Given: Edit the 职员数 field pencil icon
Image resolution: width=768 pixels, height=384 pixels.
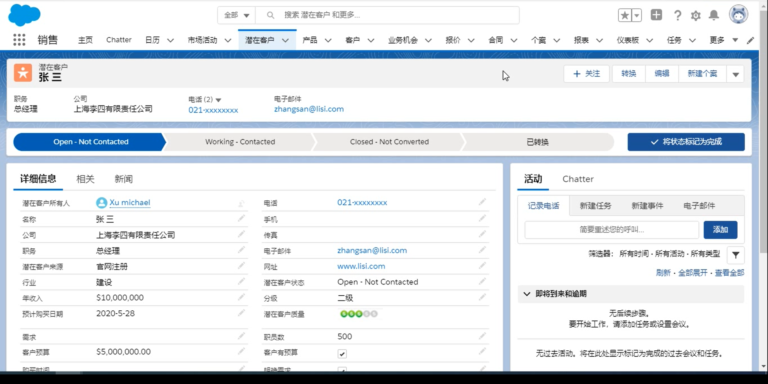Looking at the screenshot, I should click(x=482, y=336).
